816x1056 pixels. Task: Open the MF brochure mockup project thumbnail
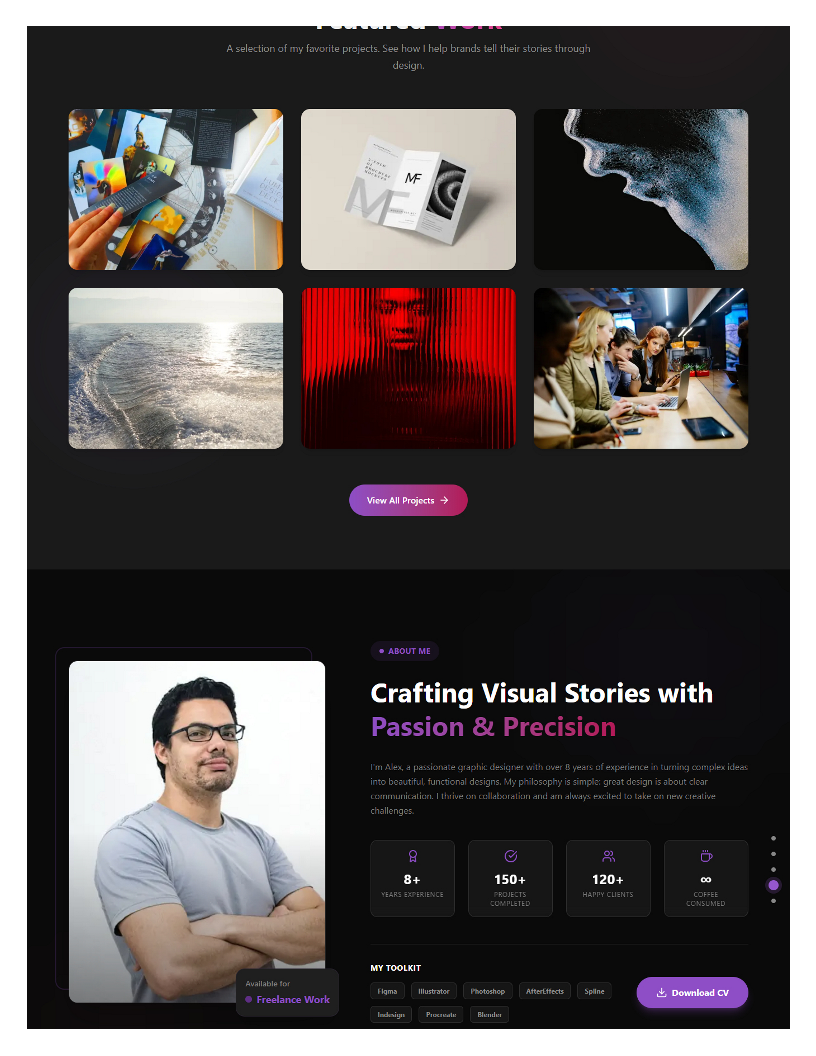click(x=408, y=189)
